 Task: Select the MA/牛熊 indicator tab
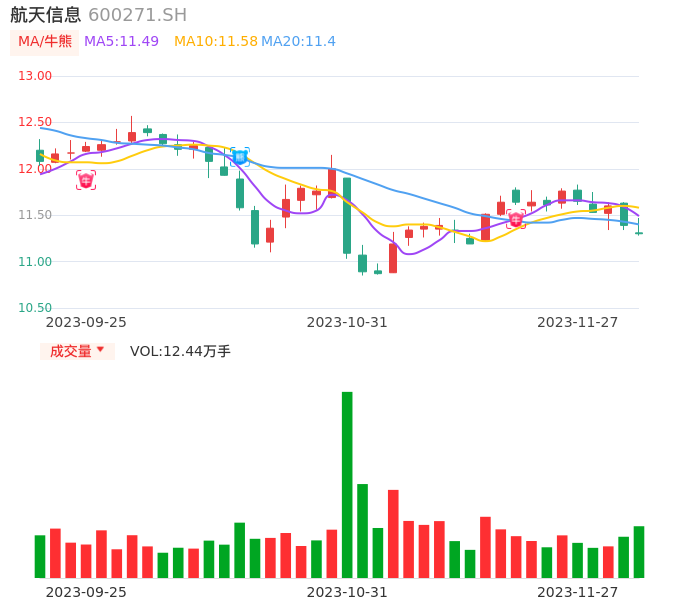44,42
